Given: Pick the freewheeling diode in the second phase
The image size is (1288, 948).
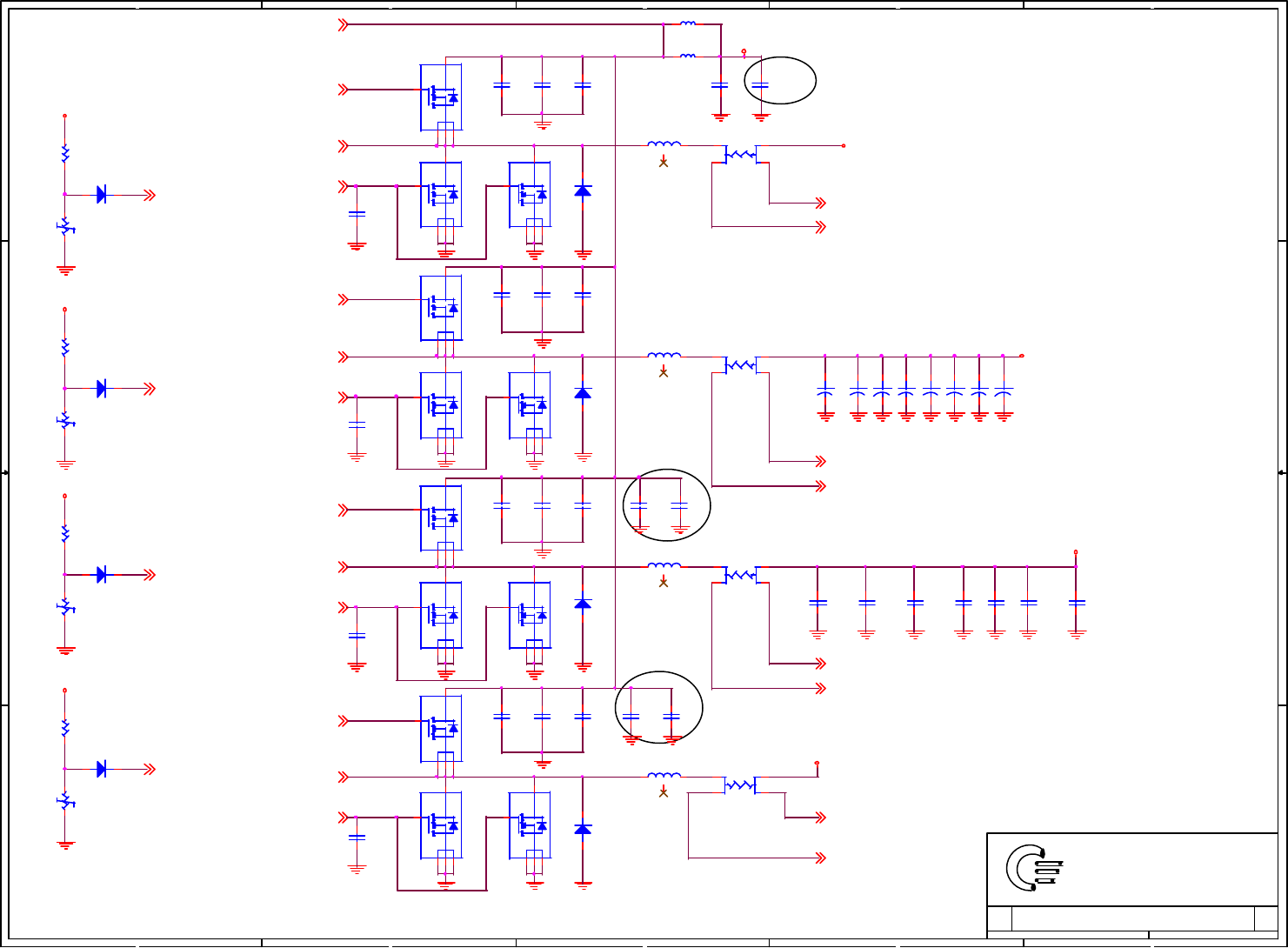Looking at the screenshot, I should [583, 393].
